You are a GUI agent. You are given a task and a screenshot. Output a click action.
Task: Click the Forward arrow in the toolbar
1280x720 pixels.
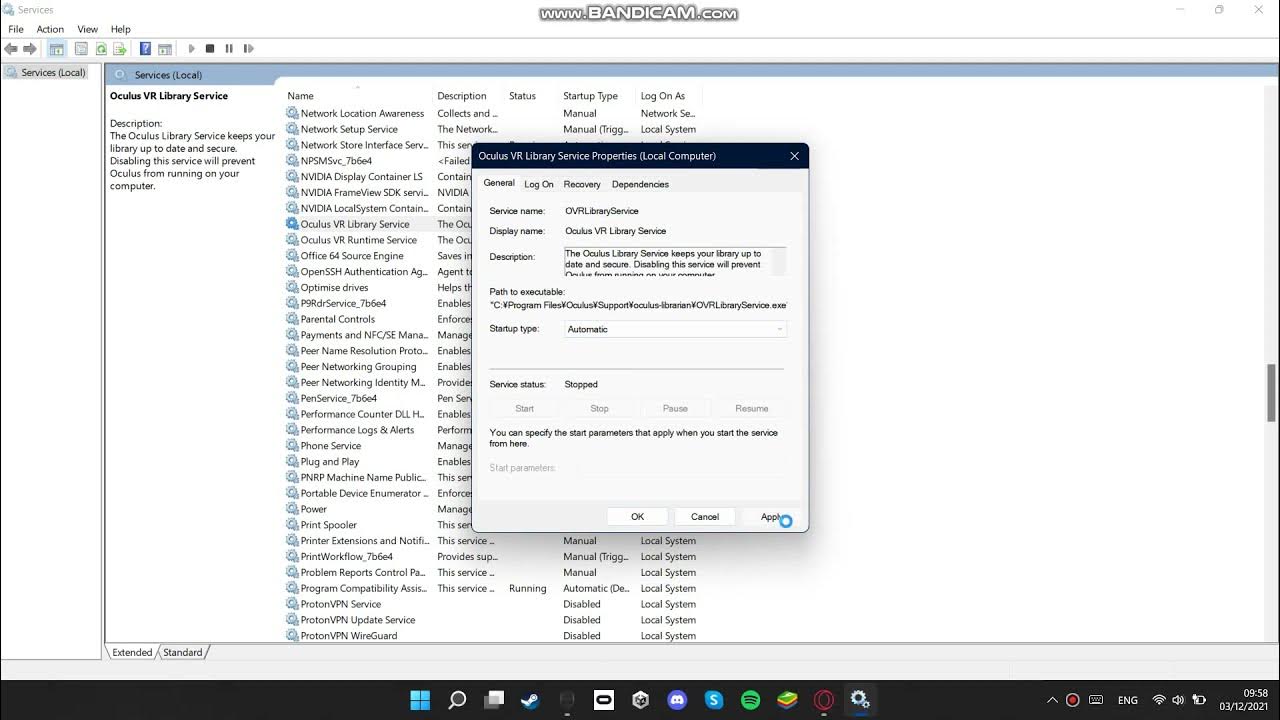[x=30, y=48]
